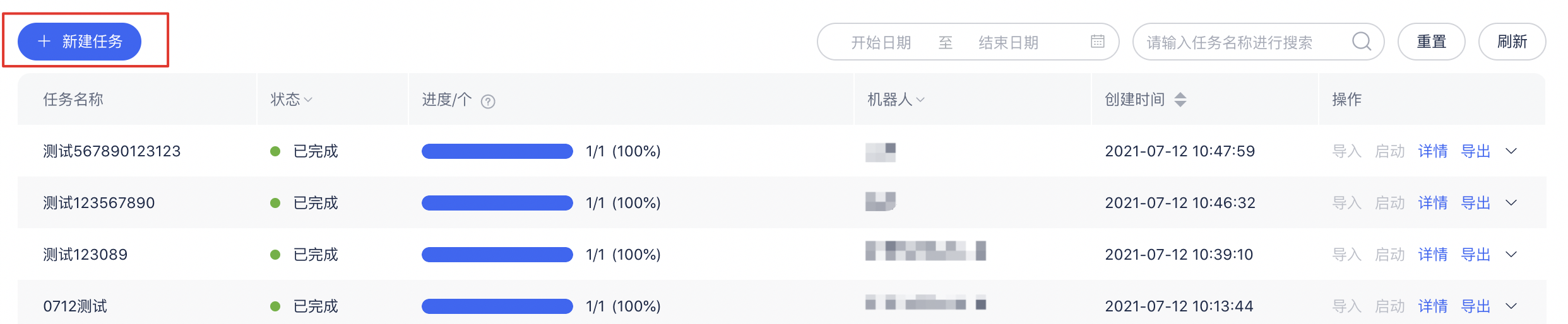
Task: Open 详情 for 测试567890123123
Action: click(1433, 151)
